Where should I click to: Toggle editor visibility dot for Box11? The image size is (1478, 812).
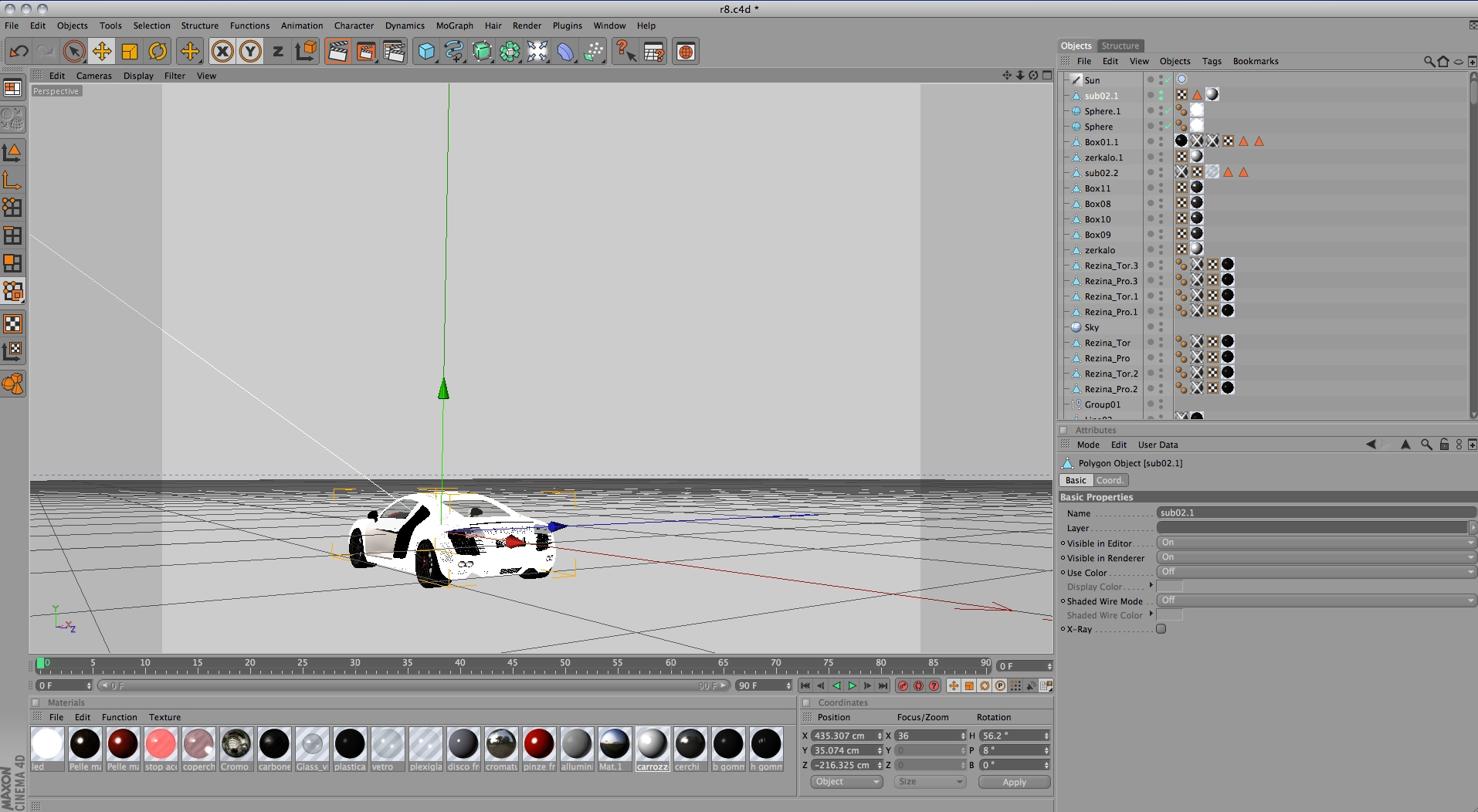coord(1161,185)
